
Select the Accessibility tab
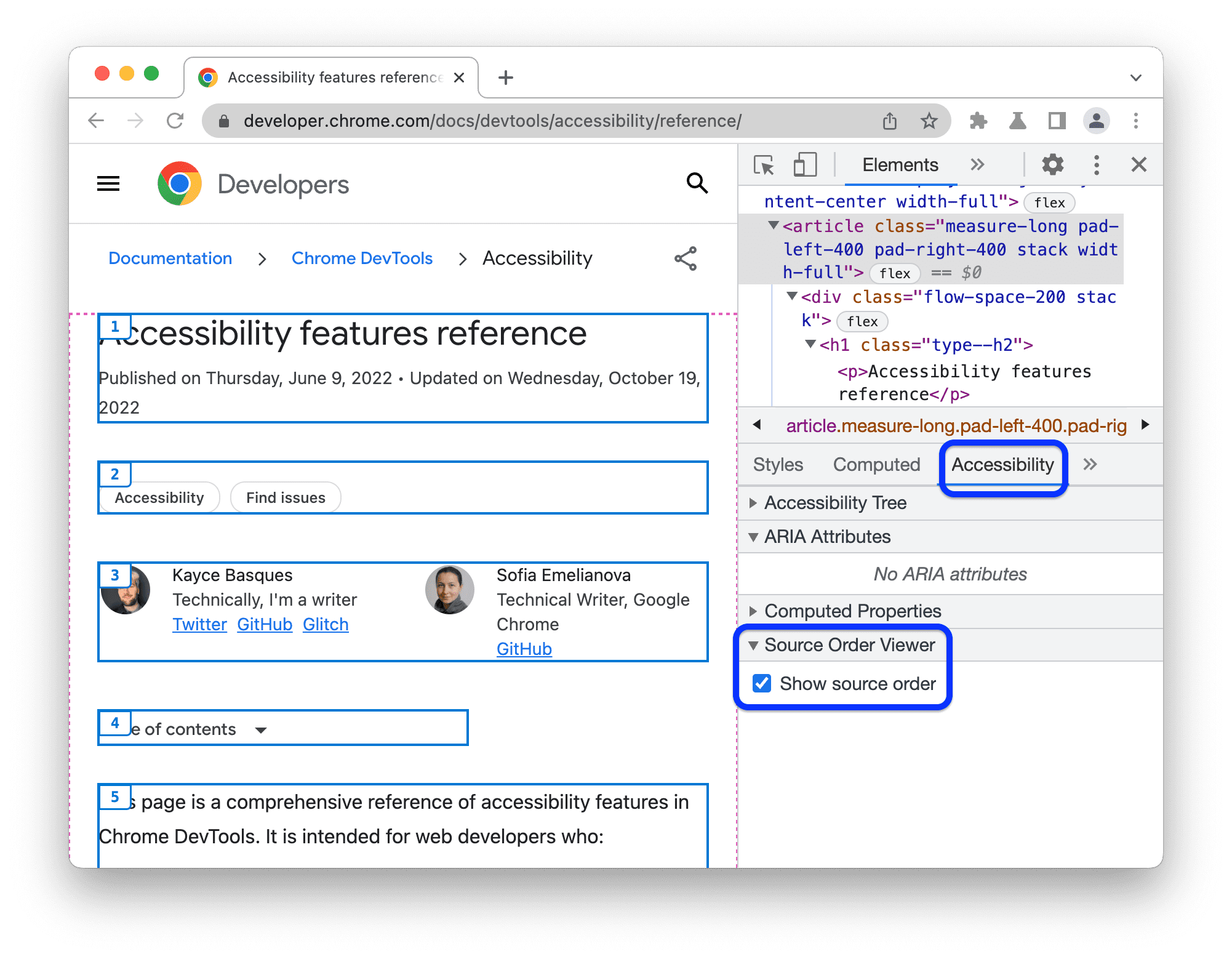pyautogui.click(x=1002, y=463)
